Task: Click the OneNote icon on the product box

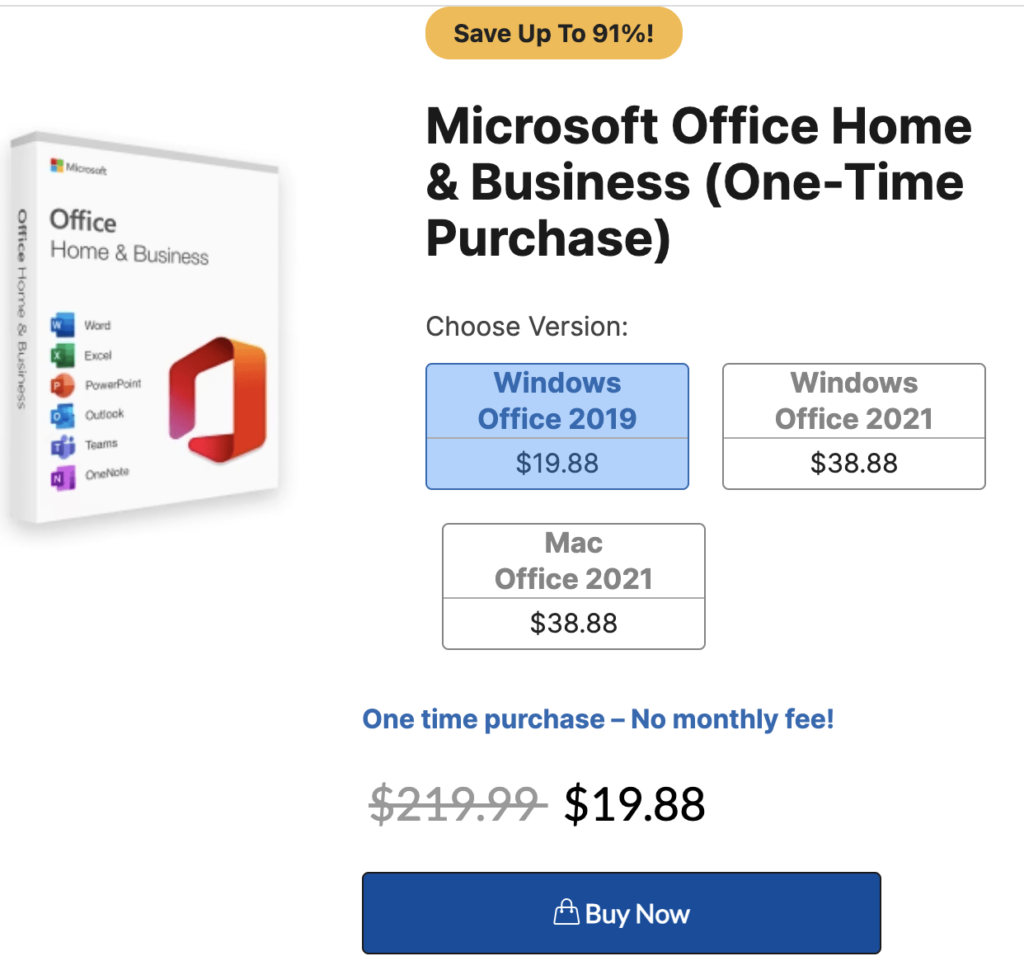Action: coord(62,475)
